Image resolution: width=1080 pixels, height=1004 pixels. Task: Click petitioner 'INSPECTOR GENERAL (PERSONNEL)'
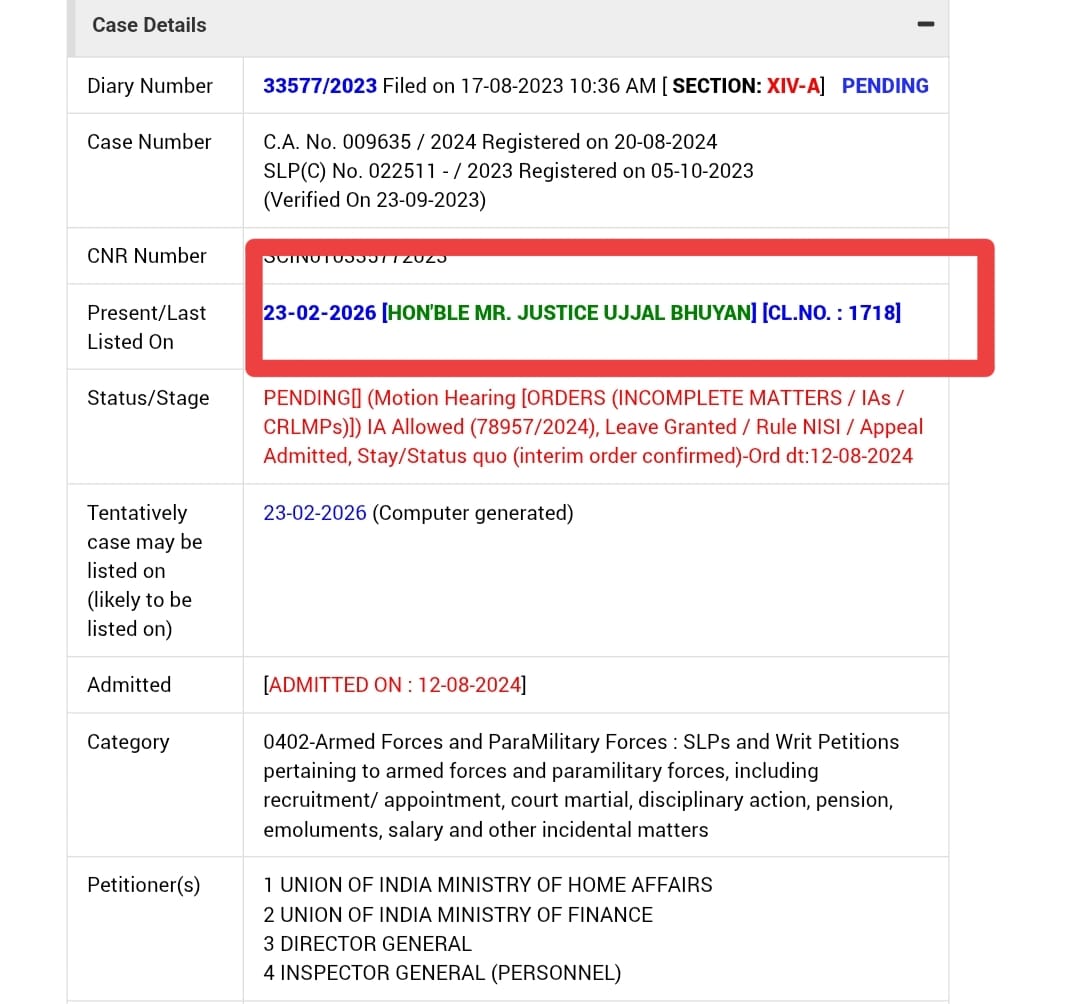pyautogui.click(x=450, y=972)
